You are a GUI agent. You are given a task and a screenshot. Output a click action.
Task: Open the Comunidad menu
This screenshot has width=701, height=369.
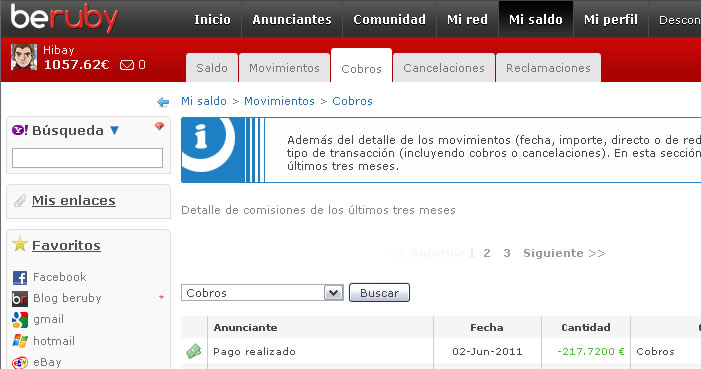pyautogui.click(x=389, y=19)
